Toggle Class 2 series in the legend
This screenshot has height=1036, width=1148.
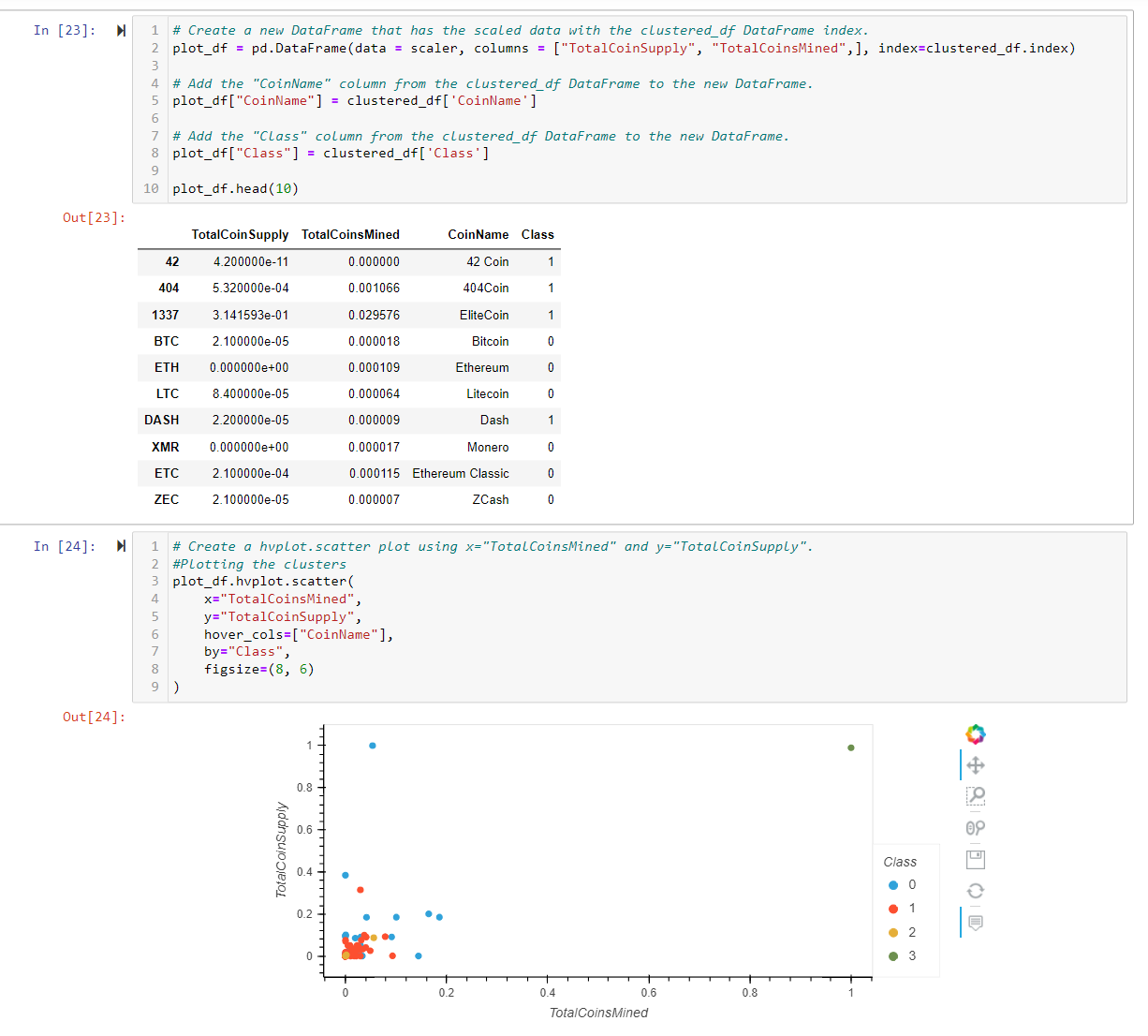pos(903,933)
